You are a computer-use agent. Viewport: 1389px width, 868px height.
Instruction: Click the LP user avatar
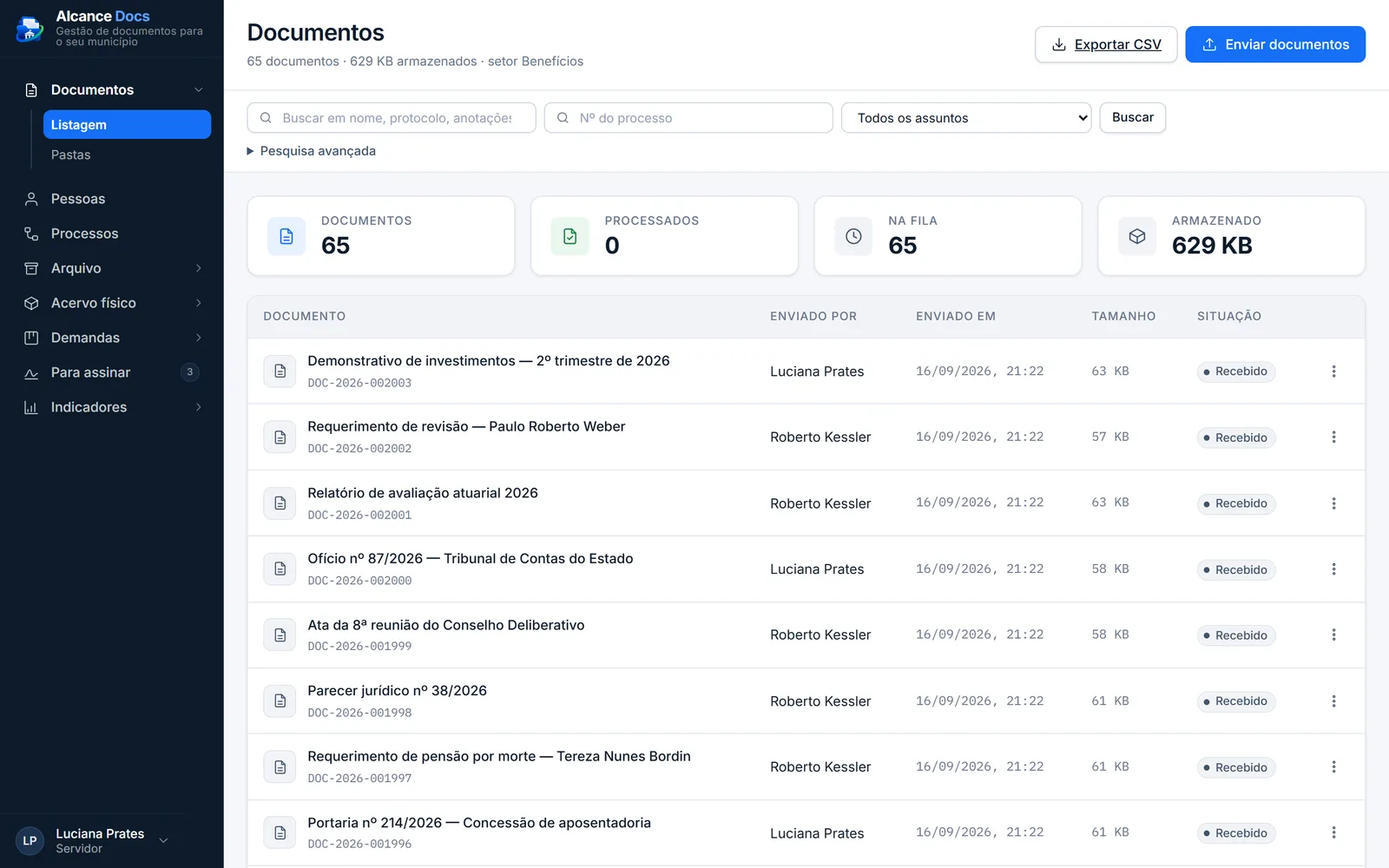point(30,840)
